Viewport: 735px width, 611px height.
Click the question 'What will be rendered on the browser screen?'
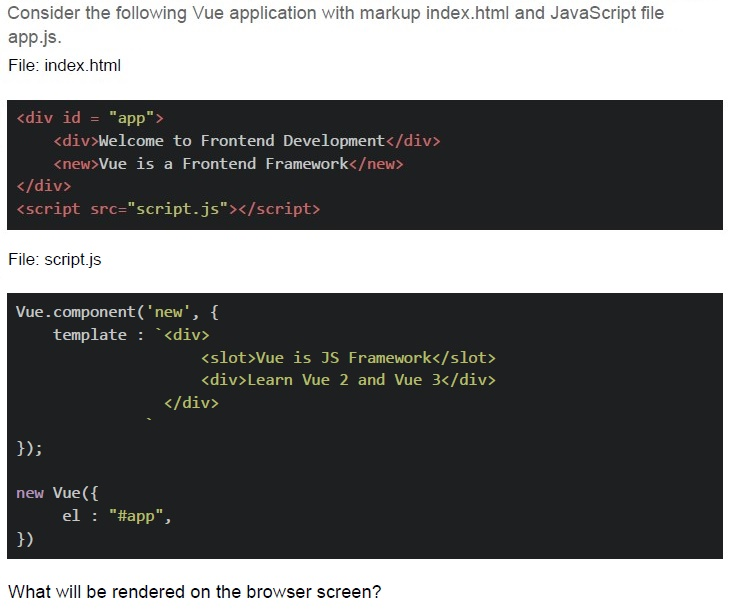click(195, 592)
